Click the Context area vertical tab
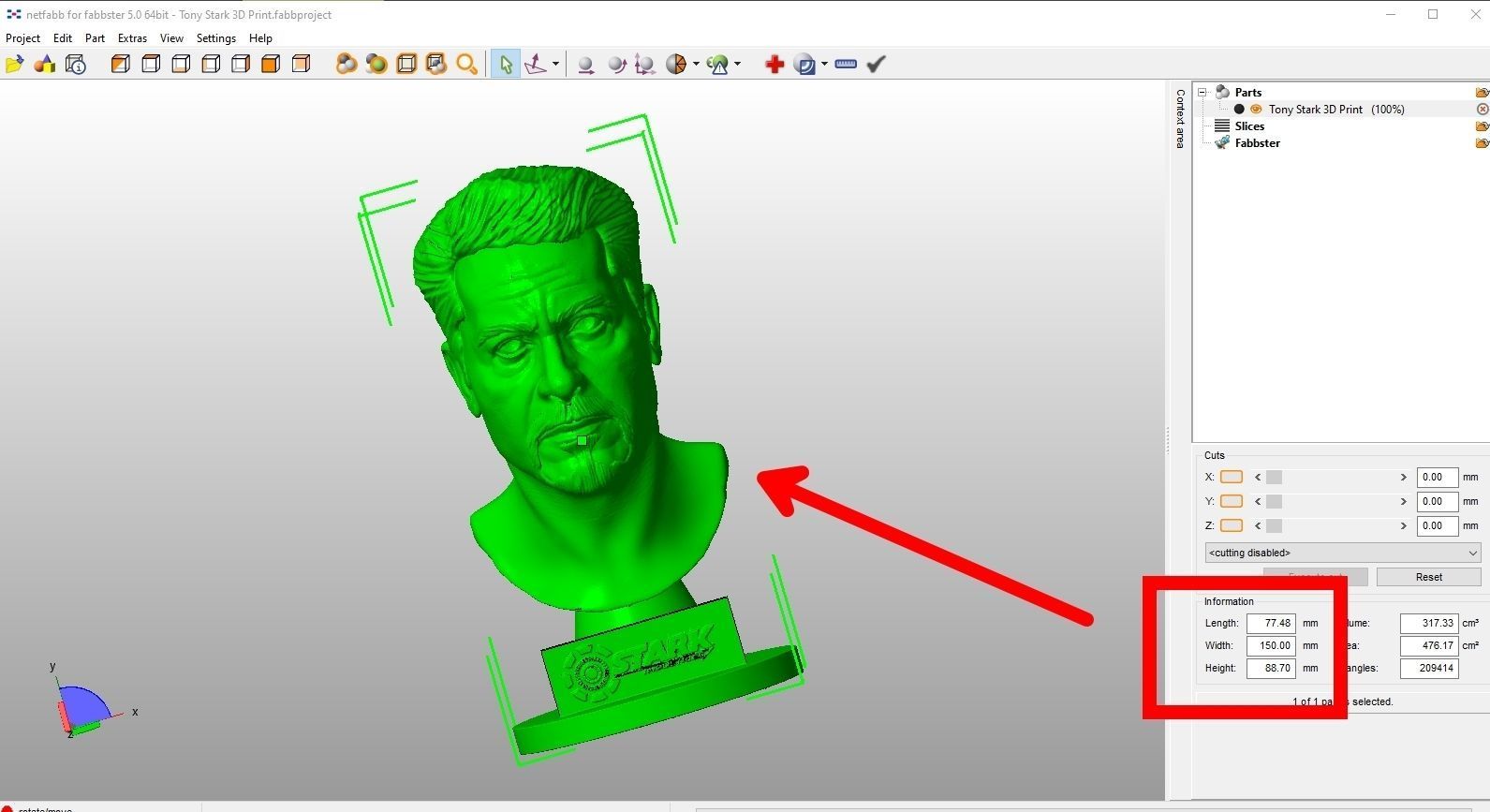The width and height of the screenshot is (1490, 812). pos(1180,119)
